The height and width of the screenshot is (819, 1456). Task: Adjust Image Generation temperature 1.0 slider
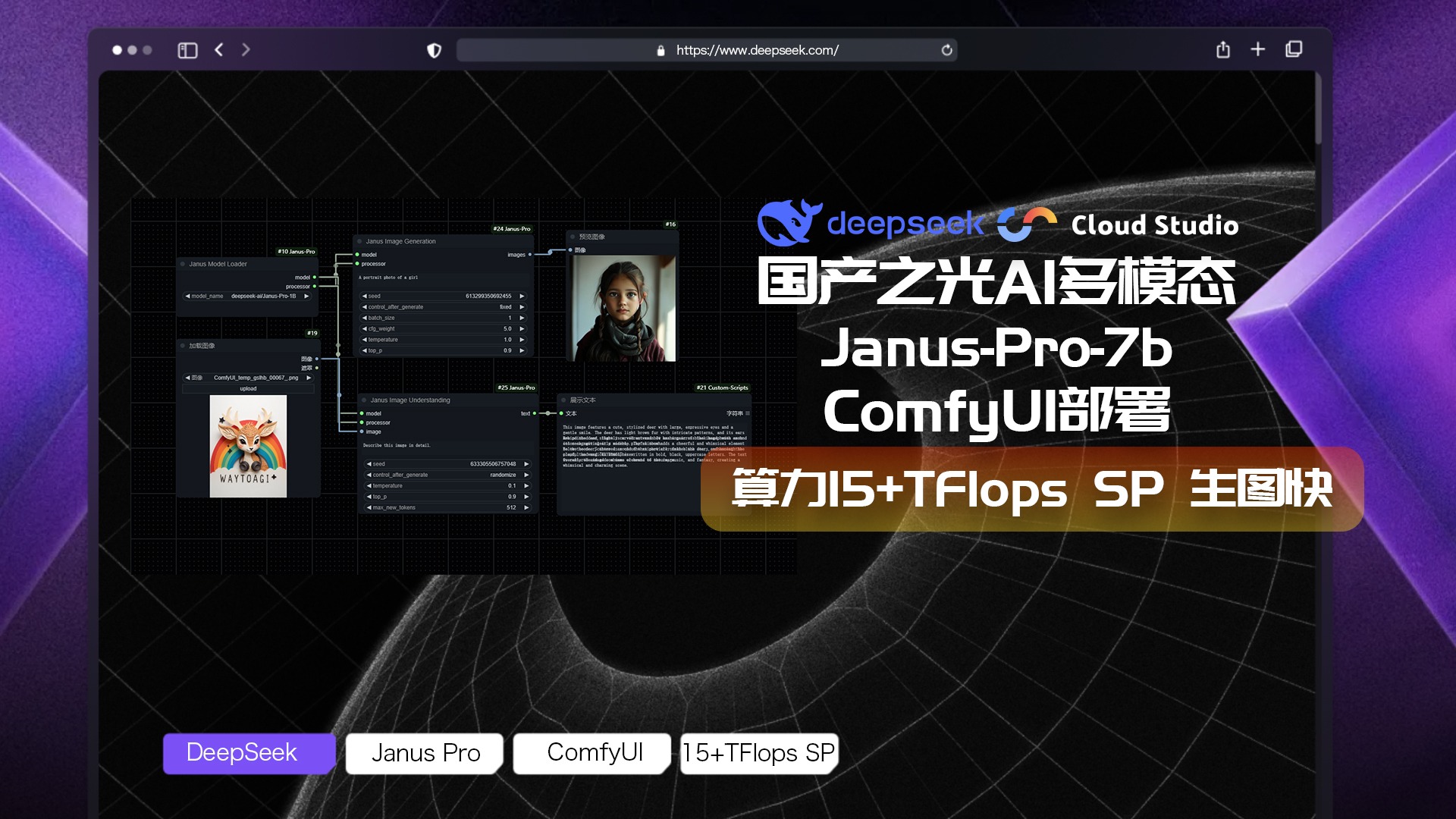pyautogui.click(x=444, y=340)
